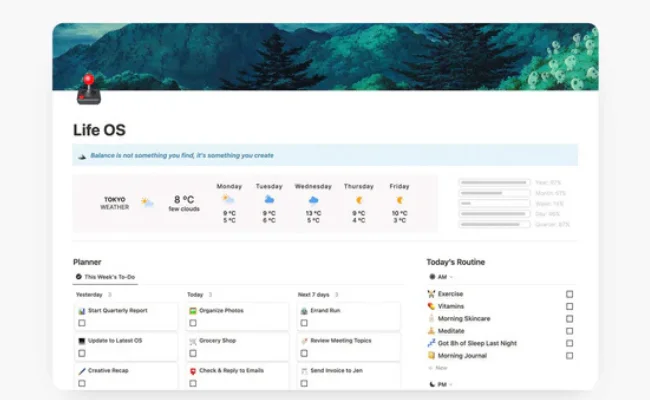
Task: Click the pen icon on Creative Recap
Action: pos(82,371)
